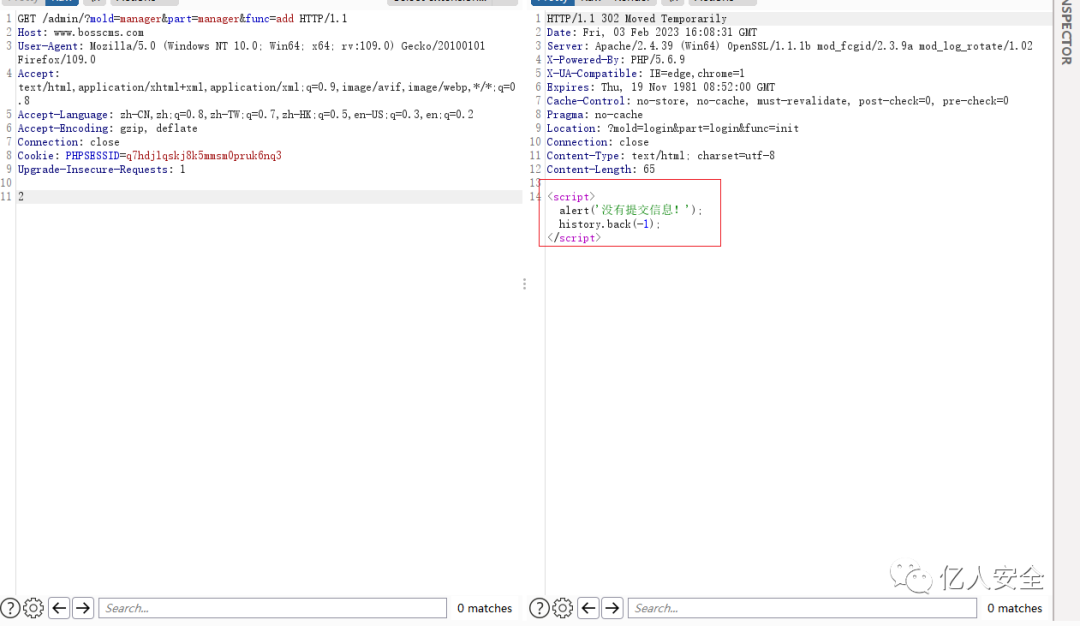Go to next match in response pane
The image size is (1080, 626).
(x=612, y=608)
